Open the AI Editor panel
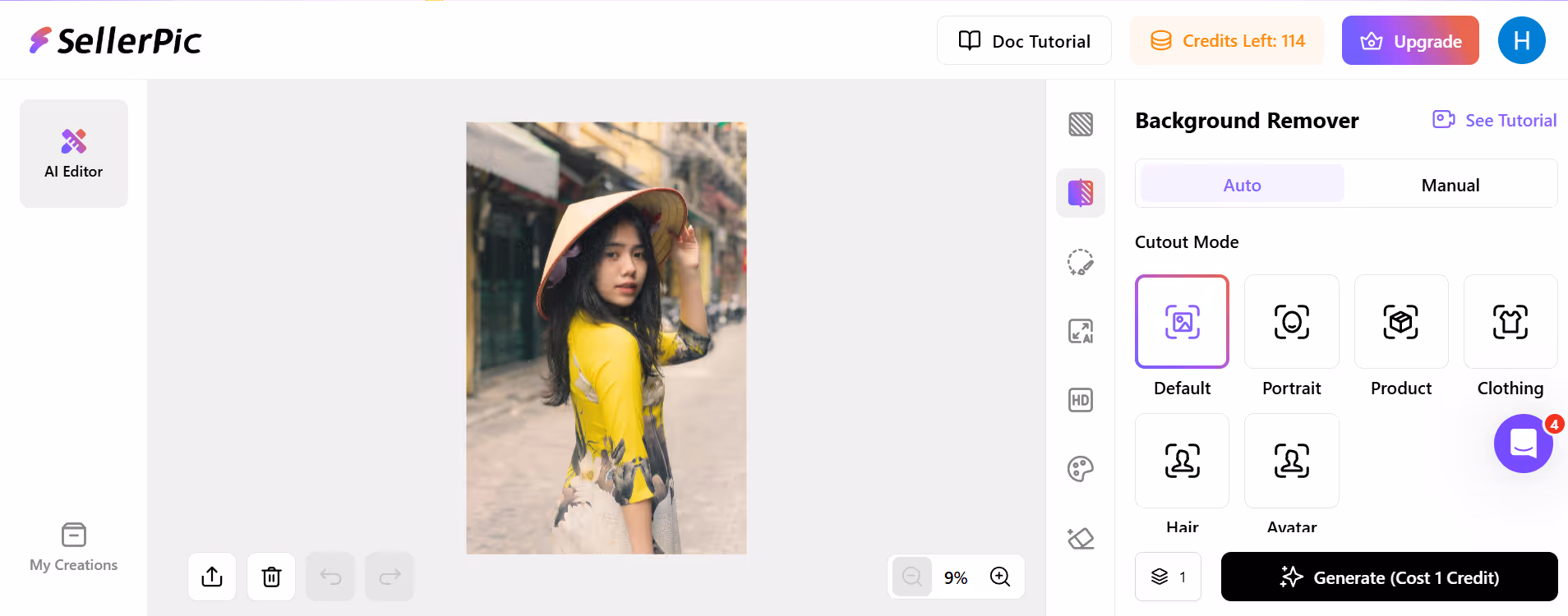Viewport: 1568px width, 616px height. (x=74, y=154)
